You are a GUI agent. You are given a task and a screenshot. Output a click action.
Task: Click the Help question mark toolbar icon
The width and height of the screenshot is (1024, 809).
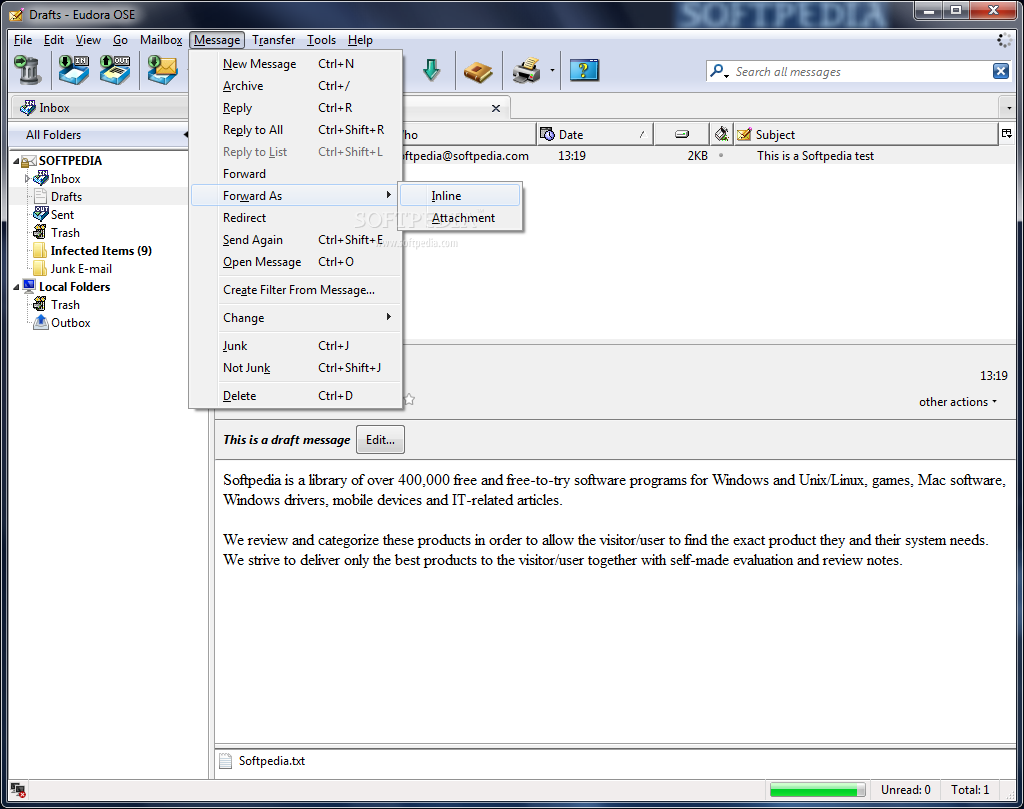[x=584, y=70]
